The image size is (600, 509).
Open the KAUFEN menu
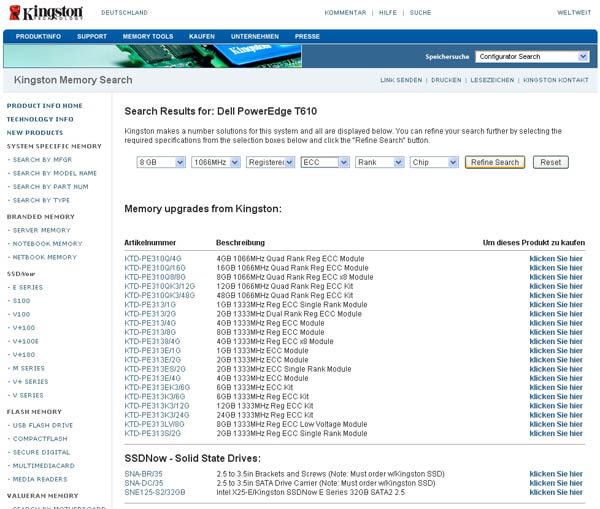pyautogui.click(x=202, y=36)
